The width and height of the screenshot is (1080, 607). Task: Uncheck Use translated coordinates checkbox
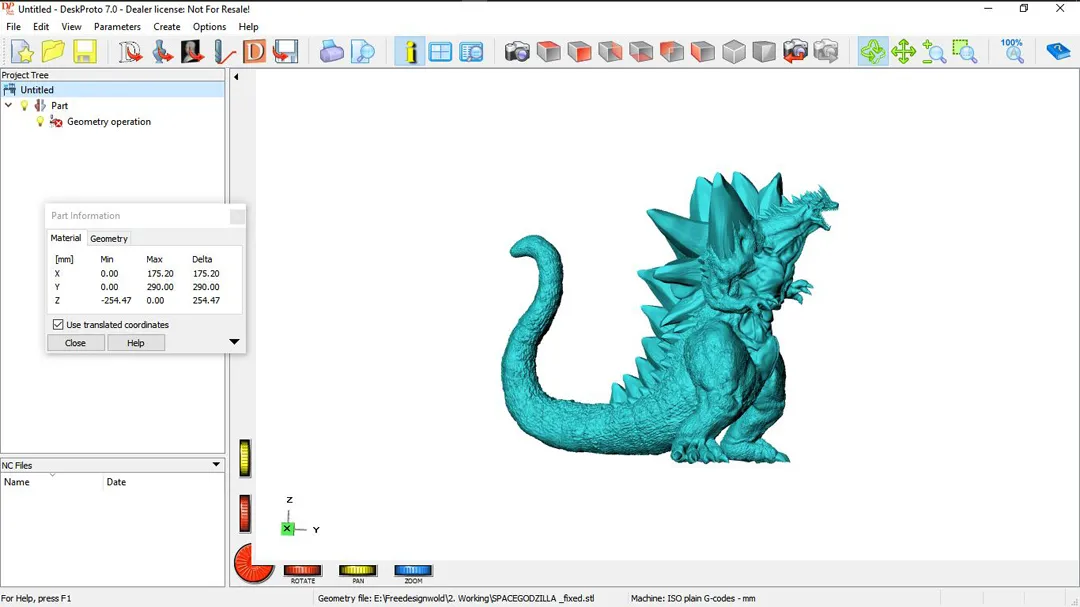[x=58, y=325]
